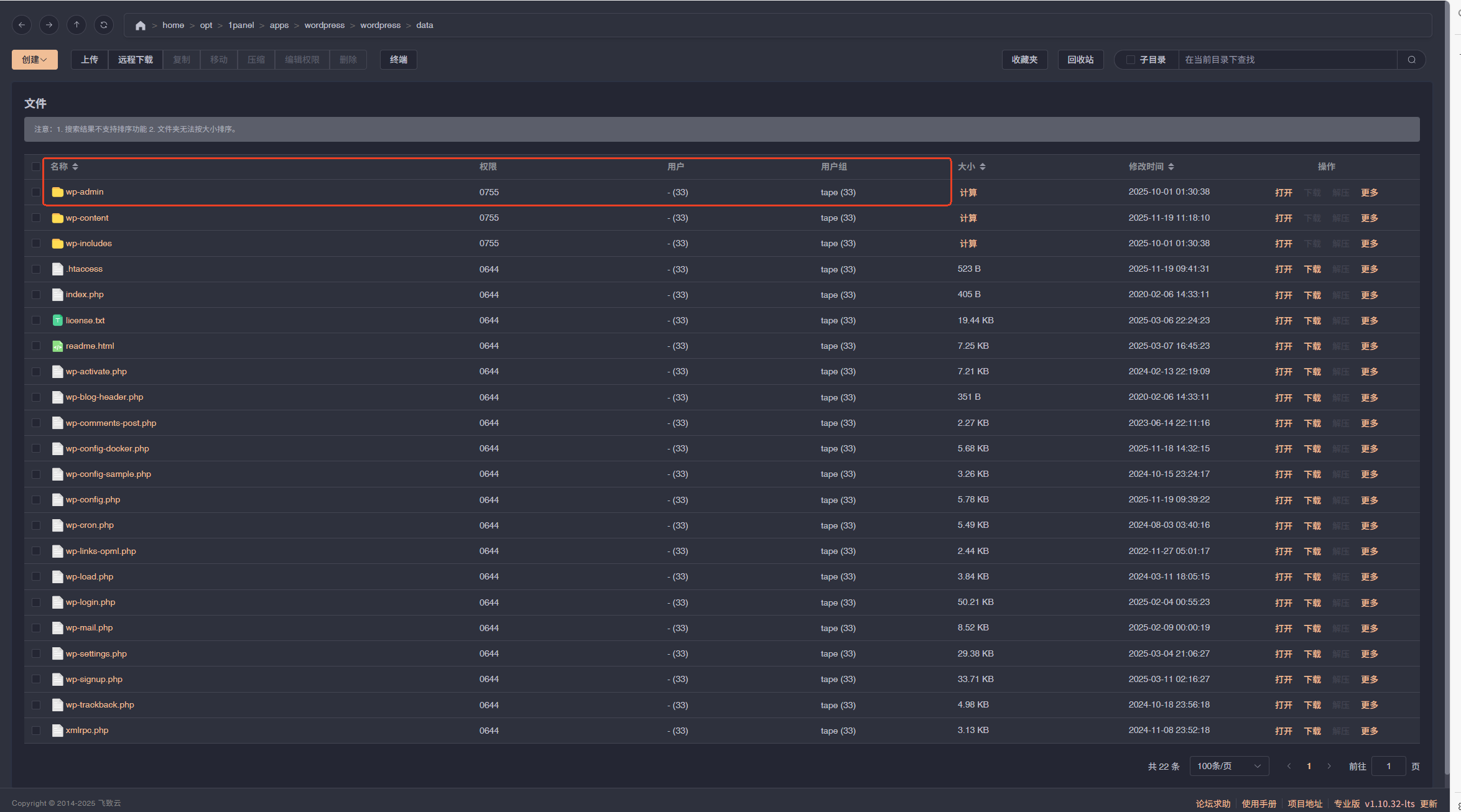Toggle the 子目录 subdirectory checkbox
The width and height of the screenshot is (1461, 812).
click(x=1131, y=60)
